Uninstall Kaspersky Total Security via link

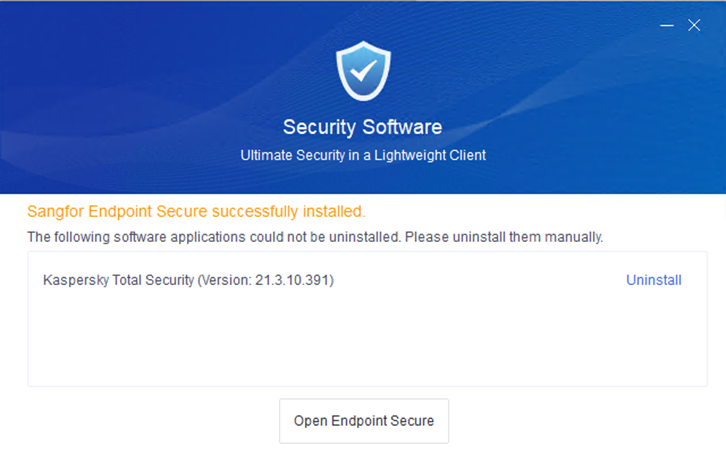(x=653, y=280)
